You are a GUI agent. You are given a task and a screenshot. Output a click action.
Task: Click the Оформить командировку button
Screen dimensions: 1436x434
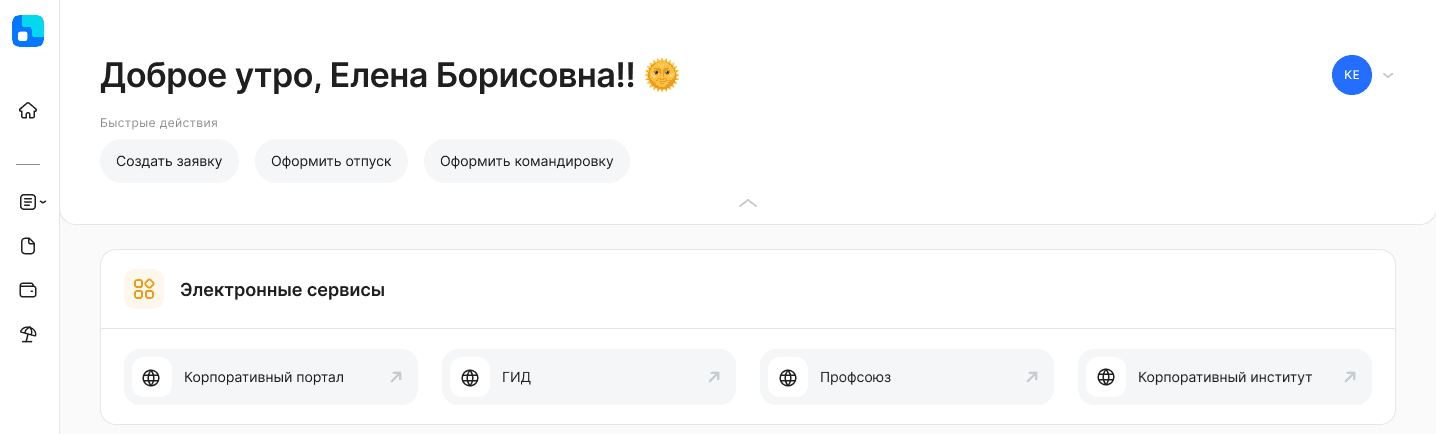[x=527, y=161]
